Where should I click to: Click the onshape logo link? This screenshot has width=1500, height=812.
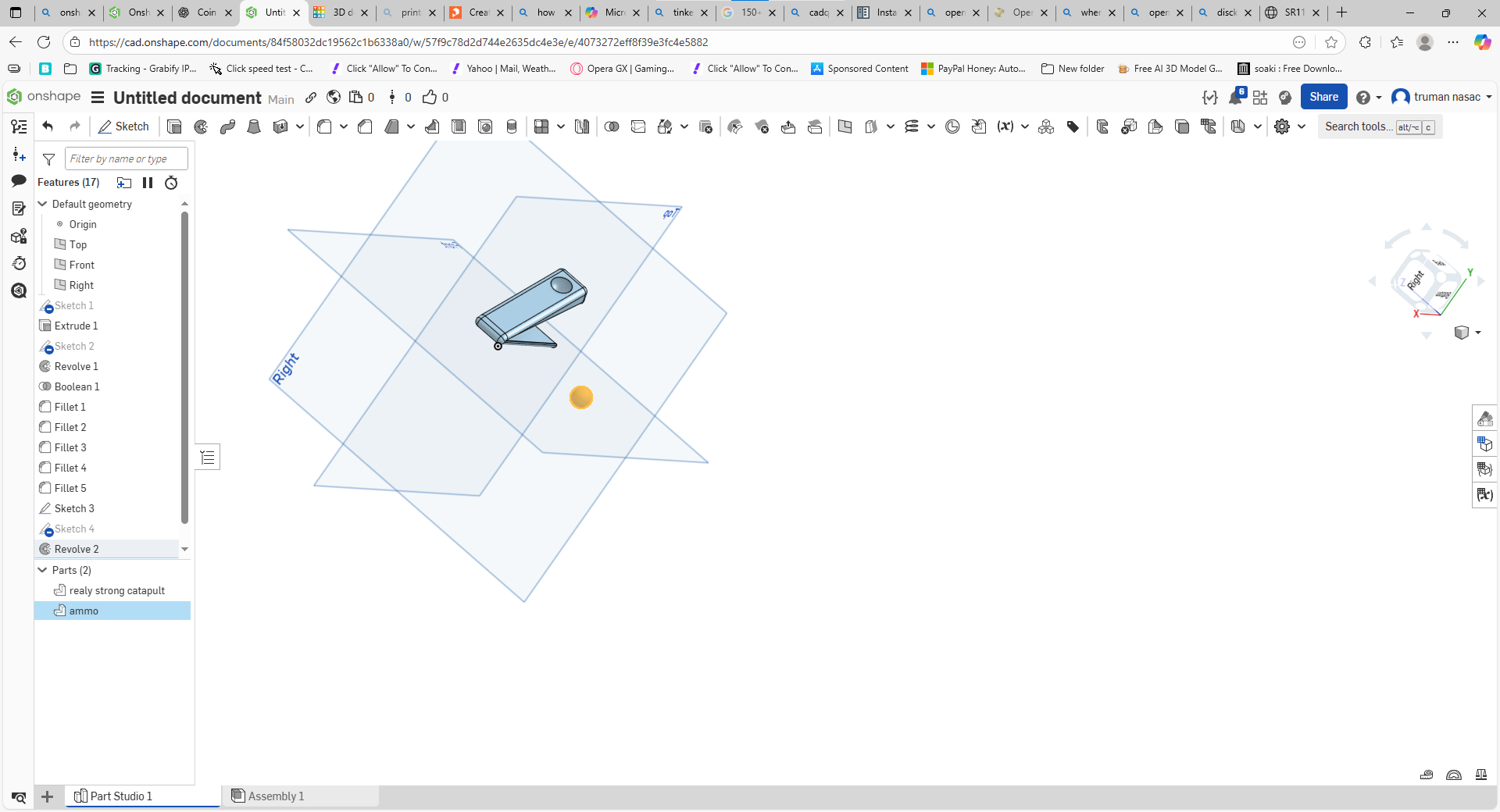tap(45, 96)
